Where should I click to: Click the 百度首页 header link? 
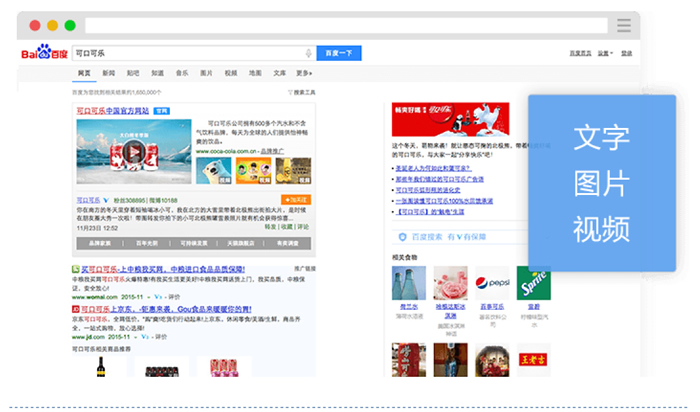click(x=580, y=53)
